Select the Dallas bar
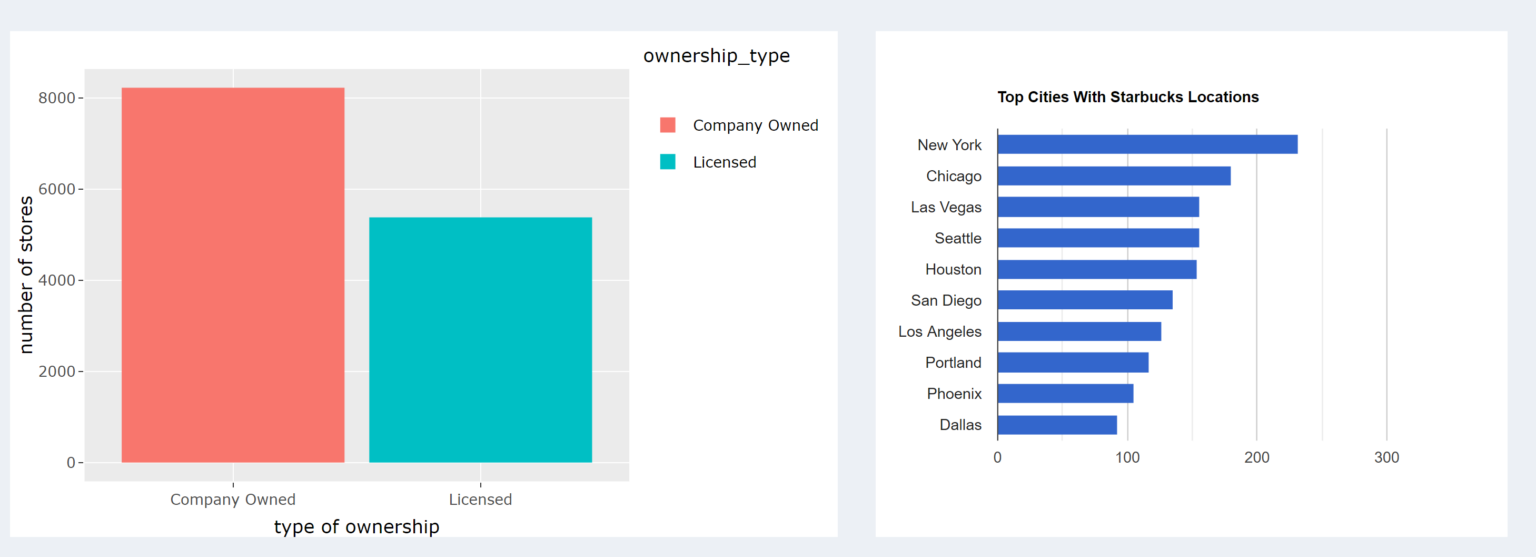1536x557 pixels. [1057, 425]
